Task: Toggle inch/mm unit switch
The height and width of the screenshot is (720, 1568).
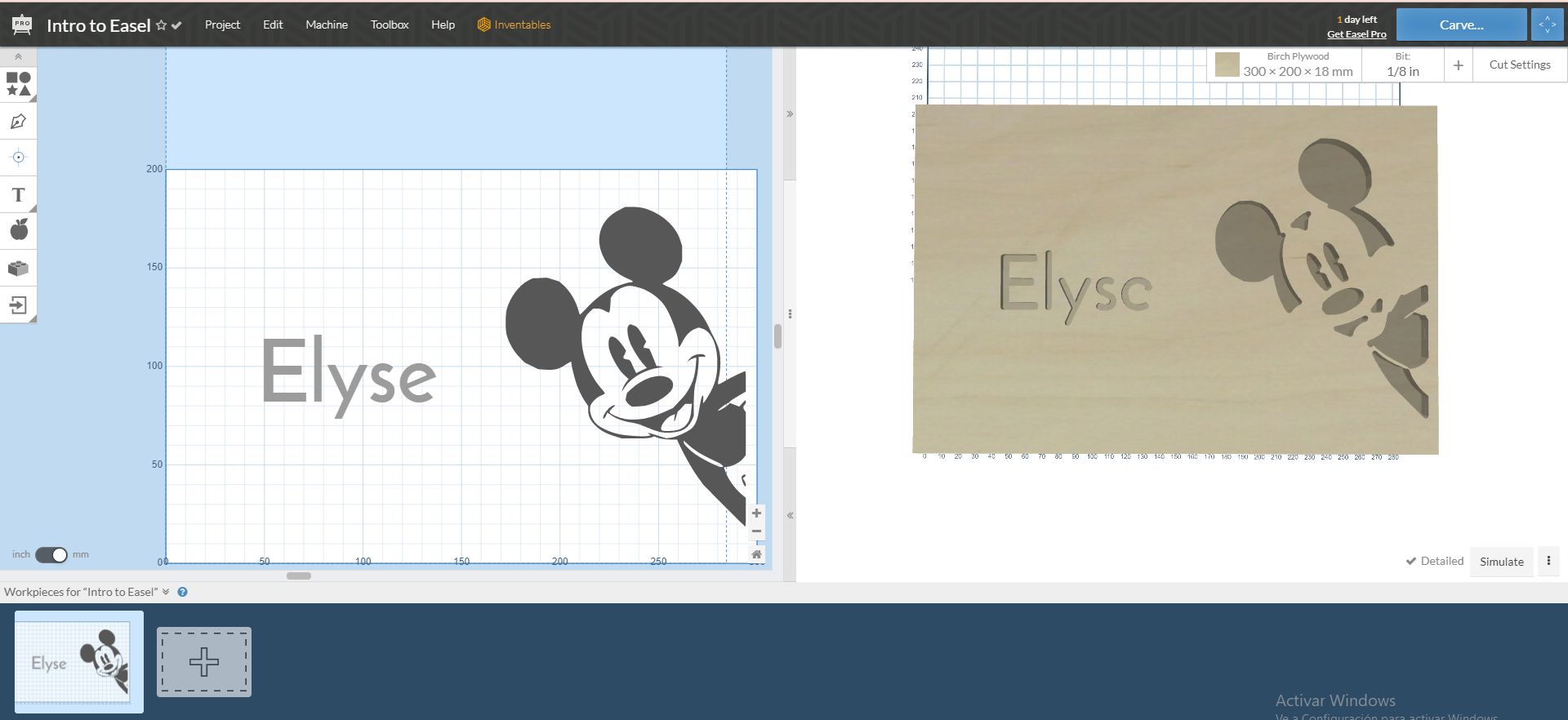Action: pyautogui.click(x=51, y=555)
